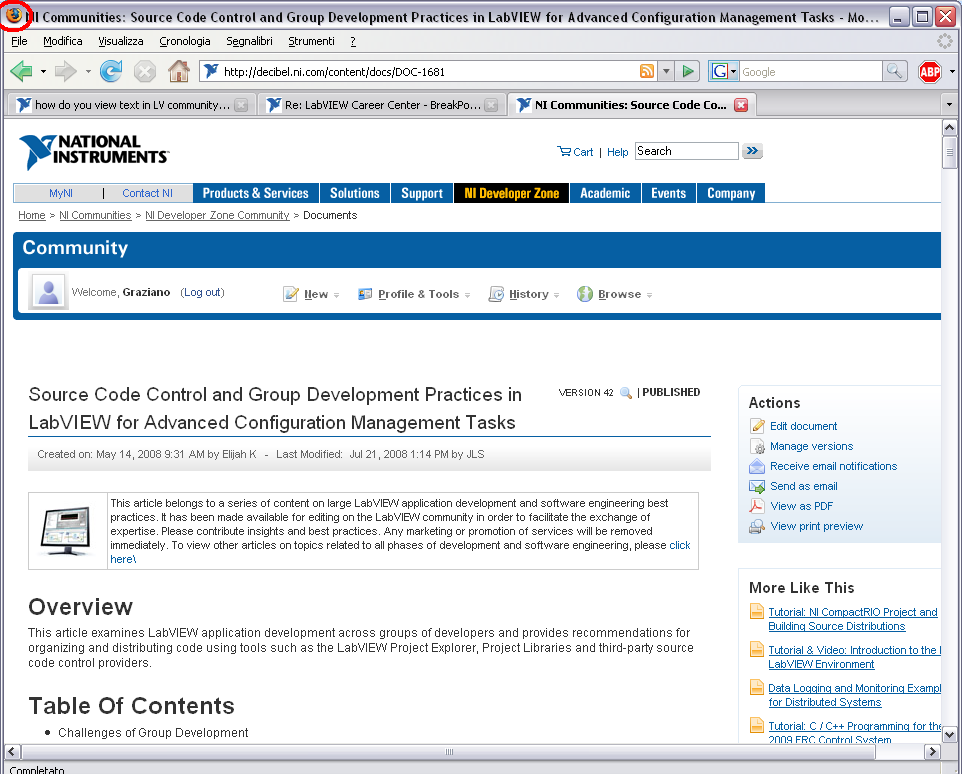The width and height of the screenshot is (962, 774).
Task: Click the vertical scrollbar up arrow
Action: [x=949, y=128]
